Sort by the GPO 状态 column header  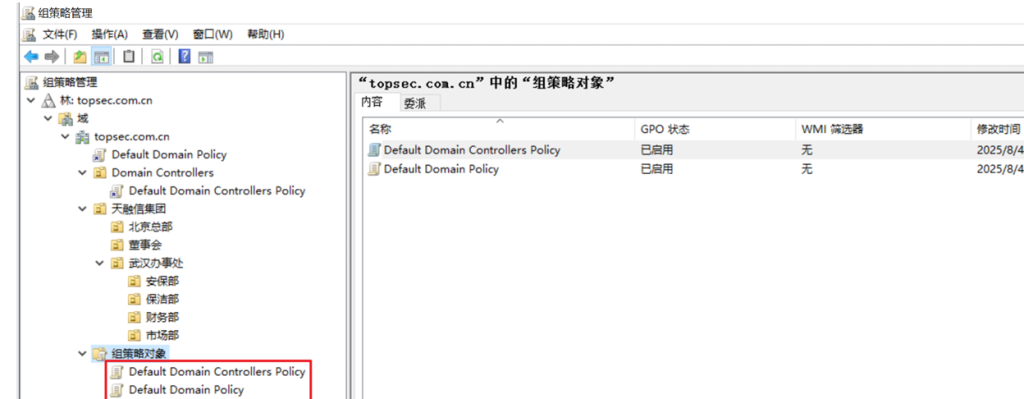click(715, 130)
